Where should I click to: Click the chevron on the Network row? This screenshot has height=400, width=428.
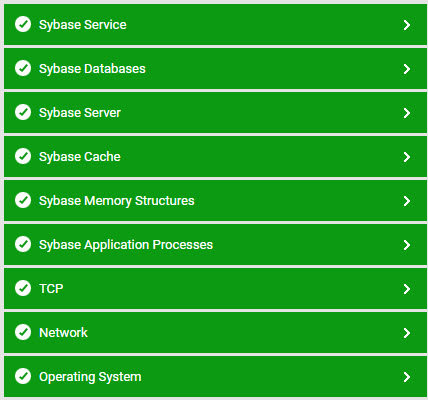407,333
